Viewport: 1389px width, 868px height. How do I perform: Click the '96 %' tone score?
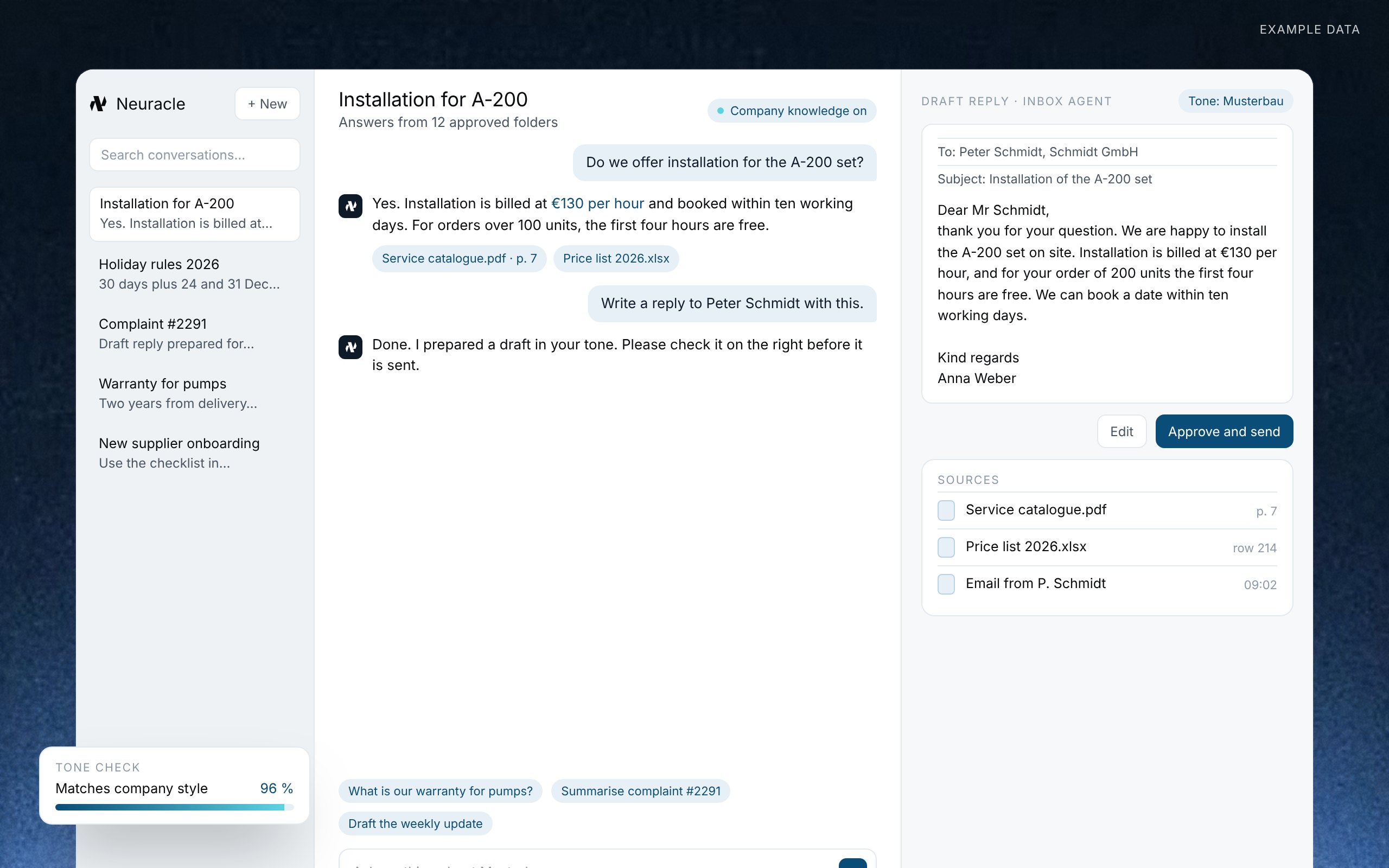pyautogui.click(x=277, y=788)
